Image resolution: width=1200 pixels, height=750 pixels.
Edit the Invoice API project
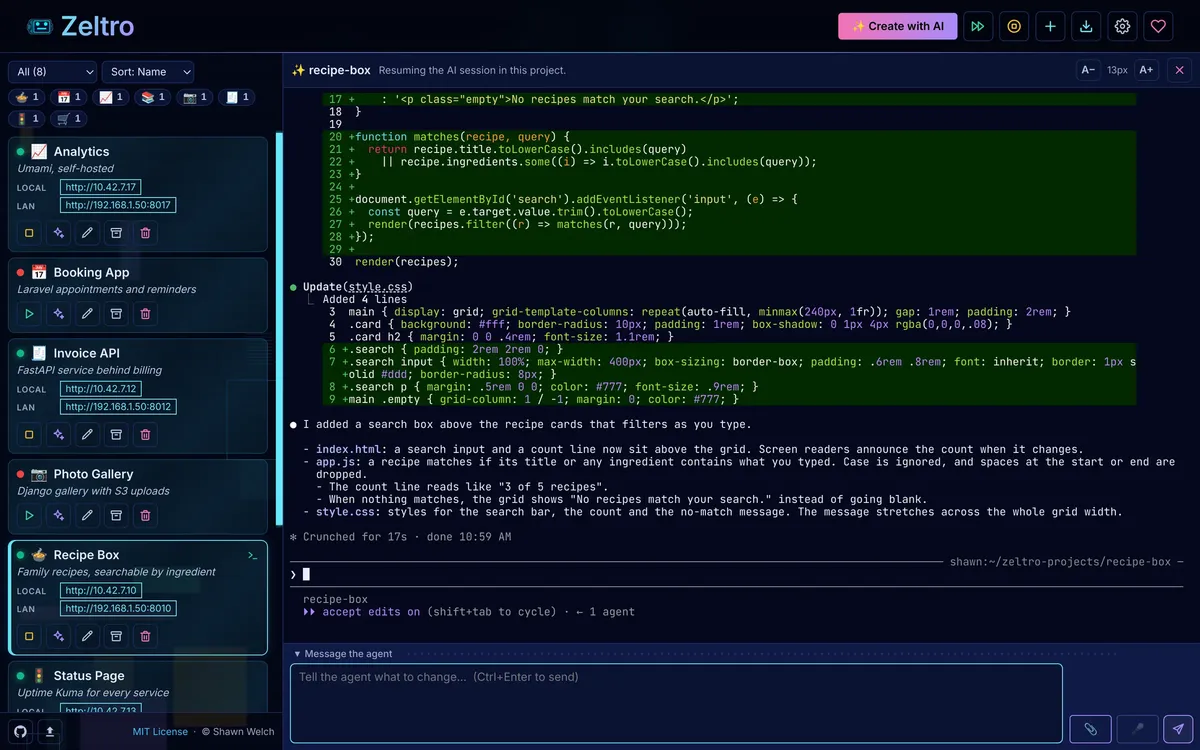click(x=88, y=435)
